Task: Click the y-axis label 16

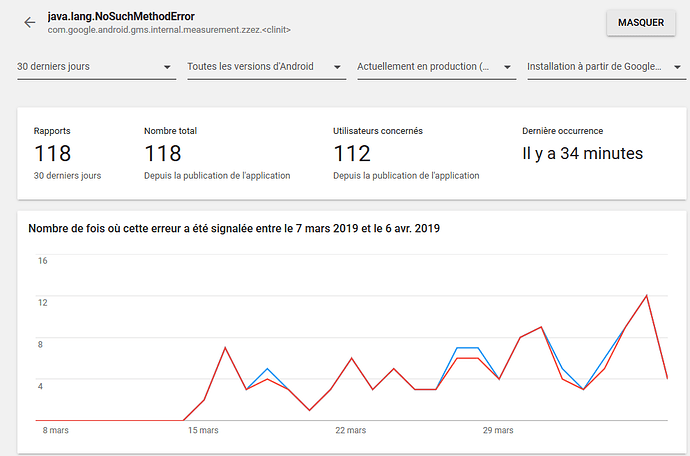Action: [42, 261]
